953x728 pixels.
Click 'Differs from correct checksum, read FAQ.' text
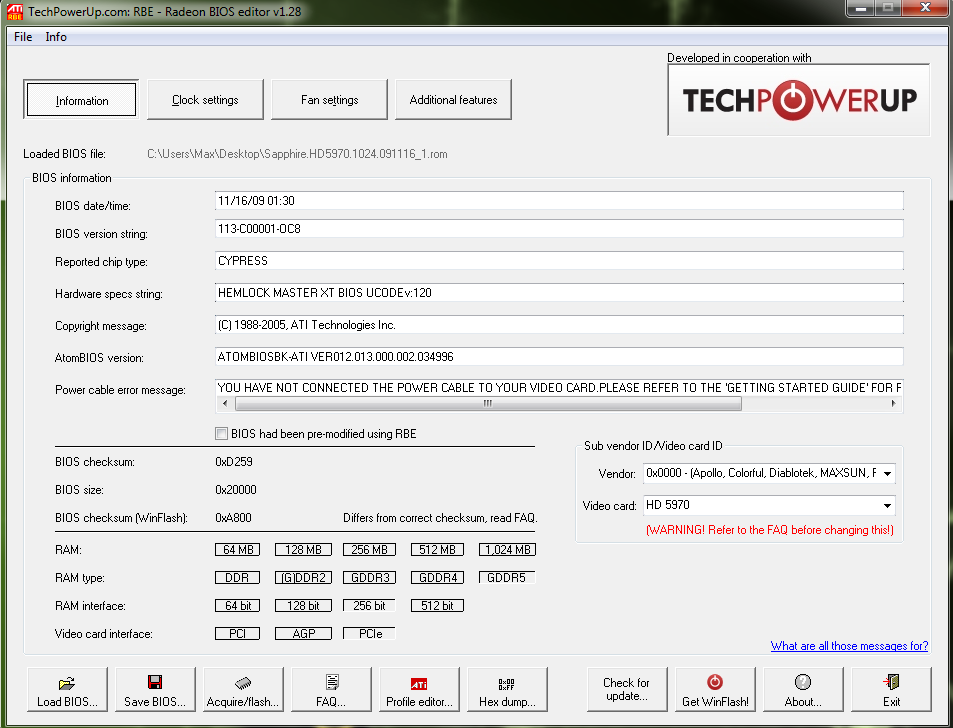[x=441, y=518]
